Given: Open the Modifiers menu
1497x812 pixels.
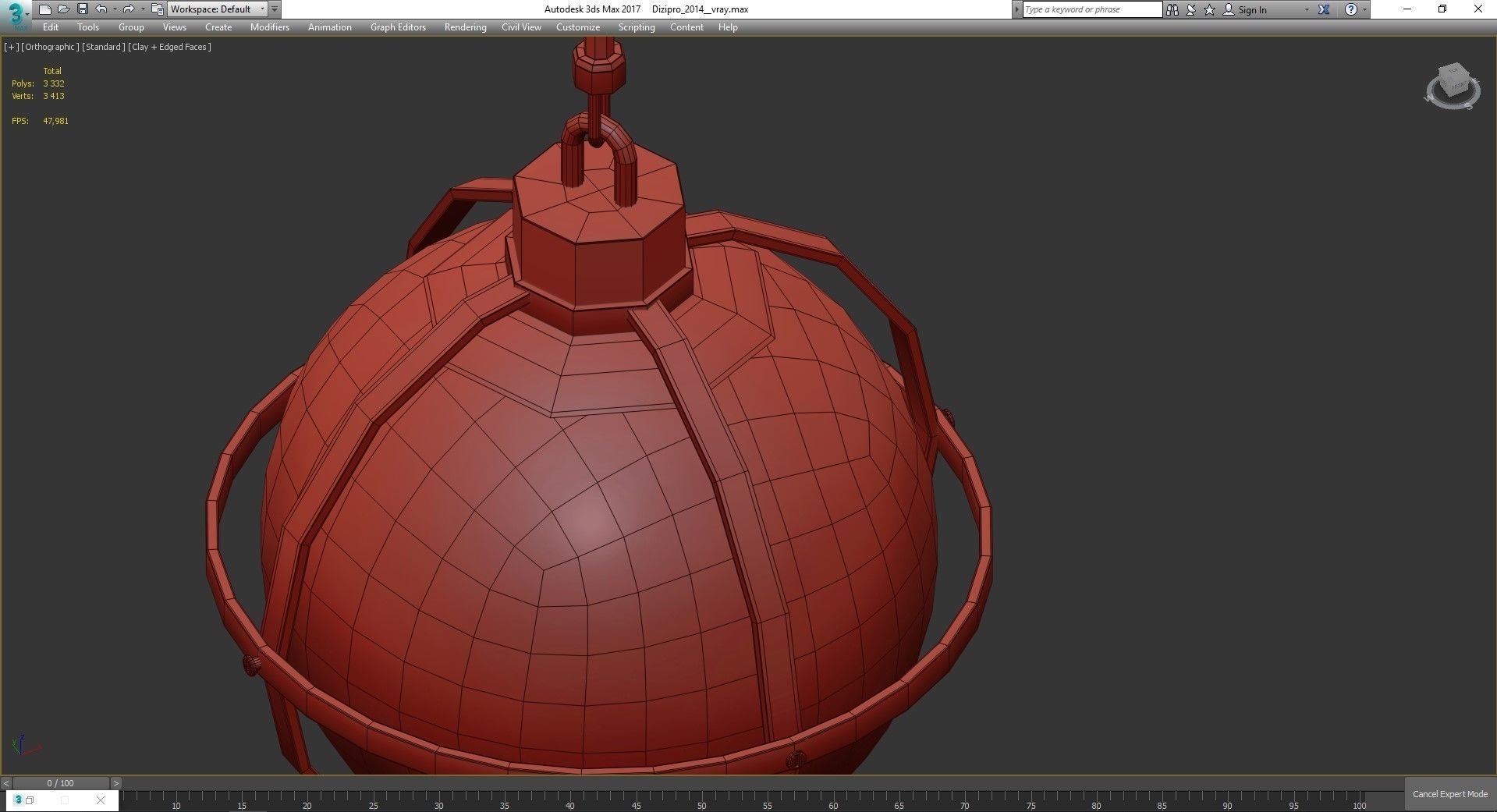Looking at the screenshot, I should coord(270,27).
